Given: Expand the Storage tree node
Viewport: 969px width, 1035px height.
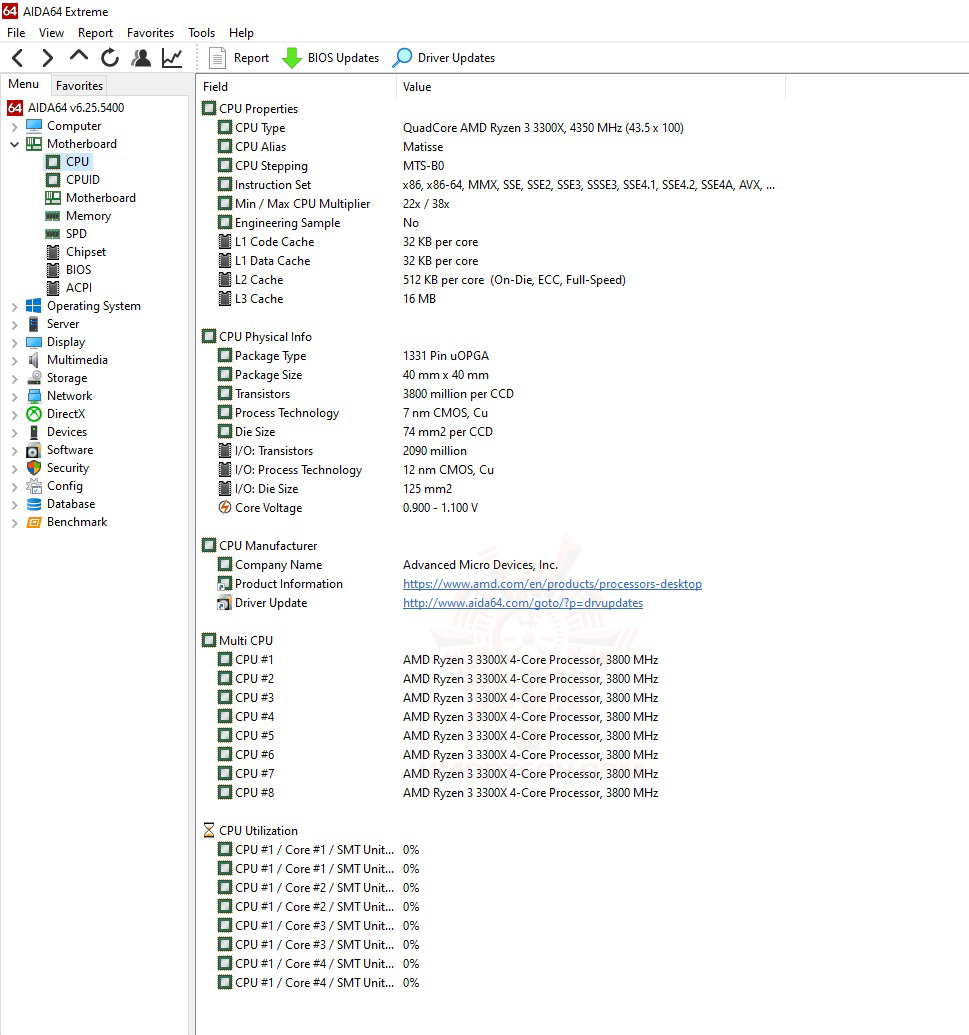Looking at the screenshot, I should [15, 378].
